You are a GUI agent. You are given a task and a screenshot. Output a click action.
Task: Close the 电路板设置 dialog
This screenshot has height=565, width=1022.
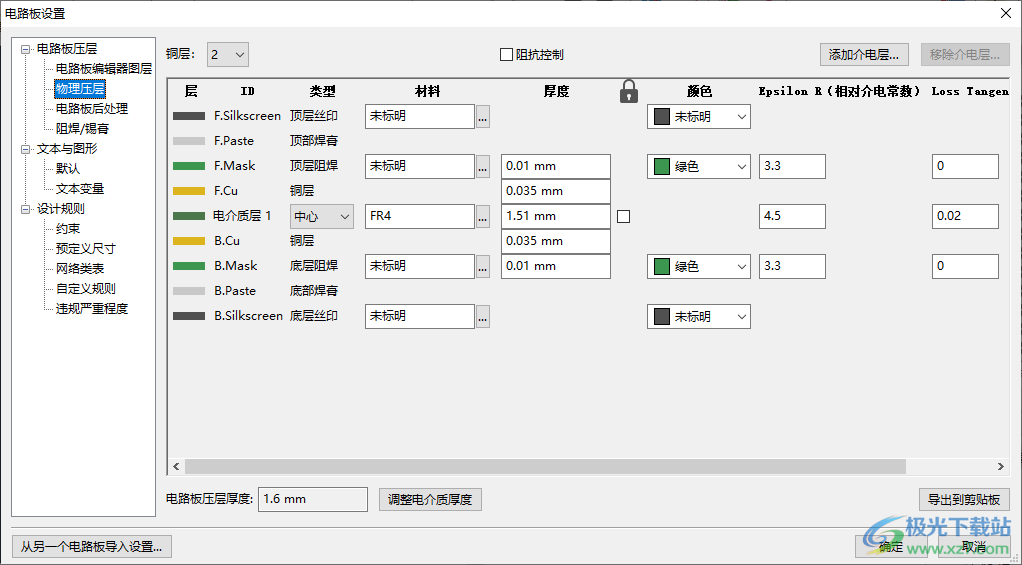point(1006,13)
